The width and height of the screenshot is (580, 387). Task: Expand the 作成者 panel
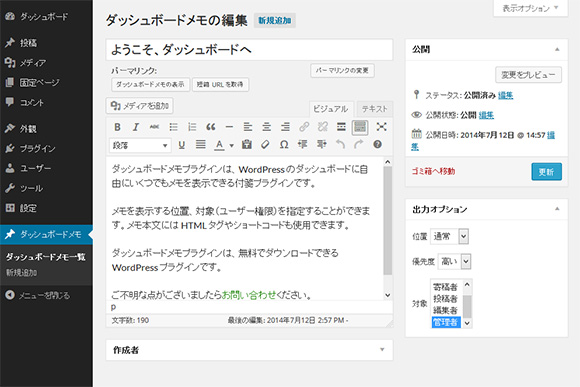coord(382,350)
